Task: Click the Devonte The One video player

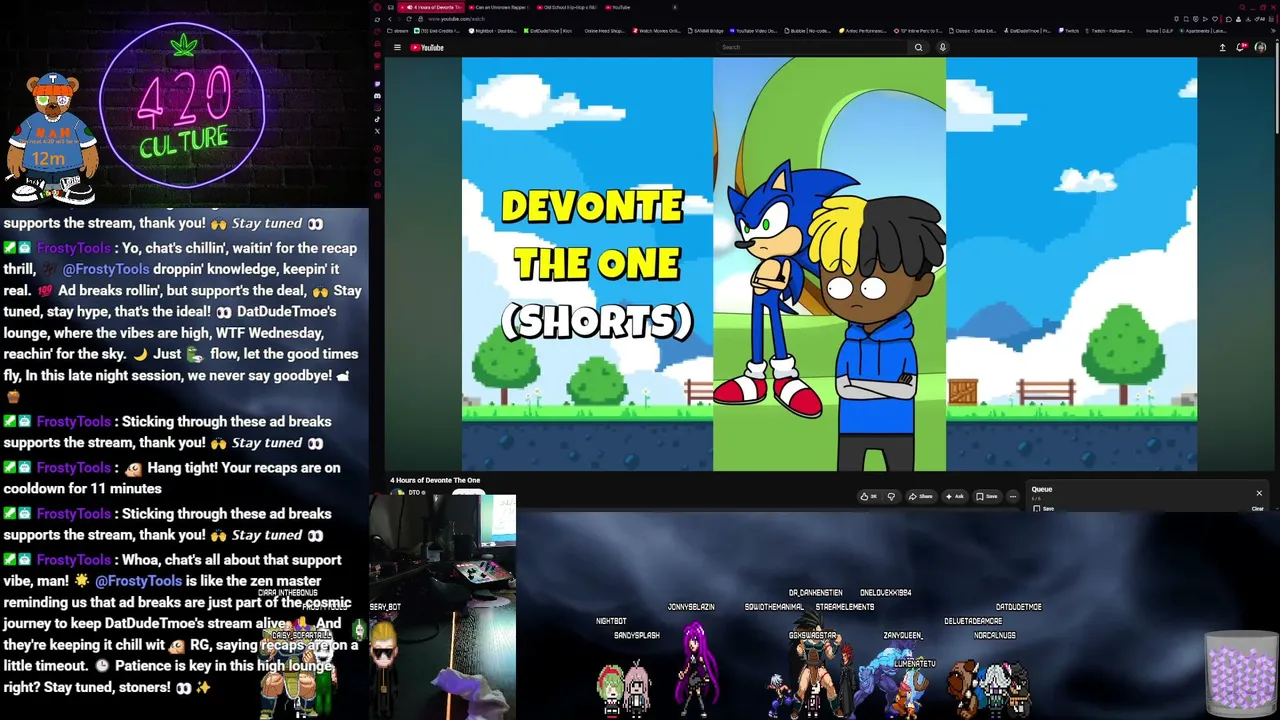Action: click(829, 264)
